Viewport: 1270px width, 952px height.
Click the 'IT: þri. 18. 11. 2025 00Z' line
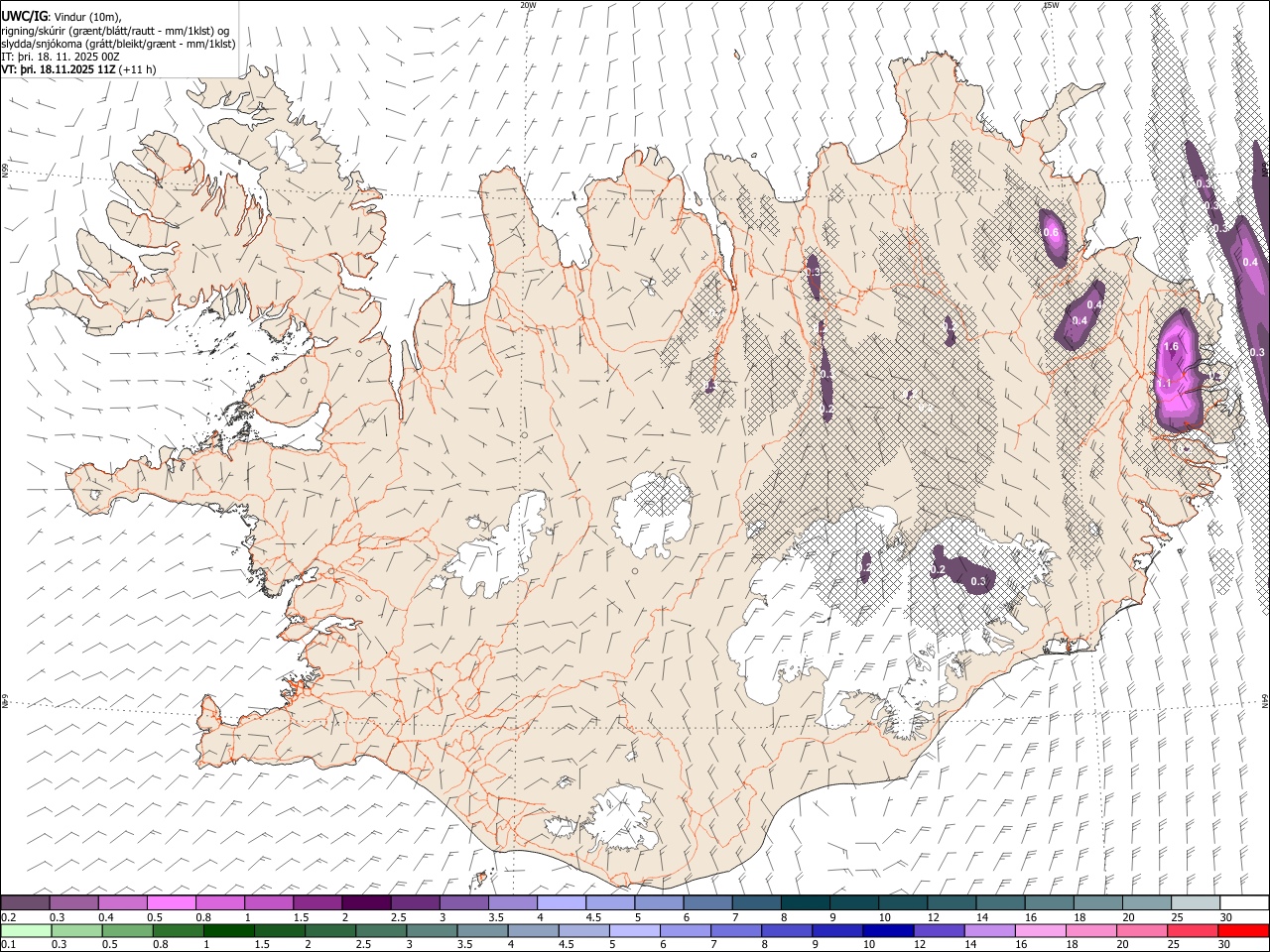[x=60, y=57]
